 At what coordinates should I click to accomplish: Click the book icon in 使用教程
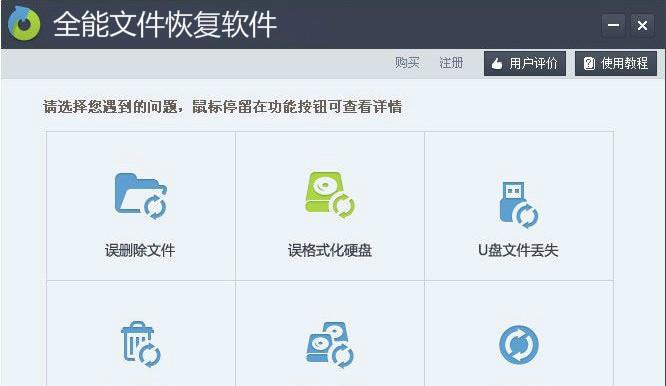click(x=589, y=63)
